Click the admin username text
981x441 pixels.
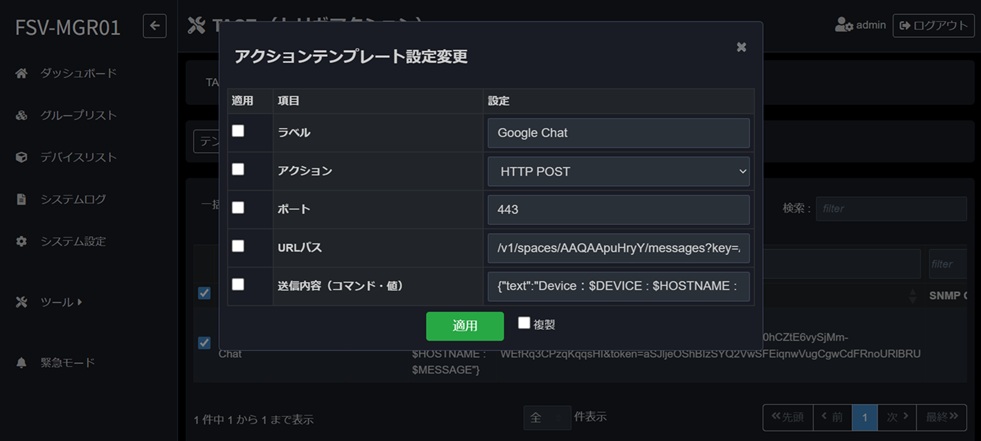pos(871,26)
